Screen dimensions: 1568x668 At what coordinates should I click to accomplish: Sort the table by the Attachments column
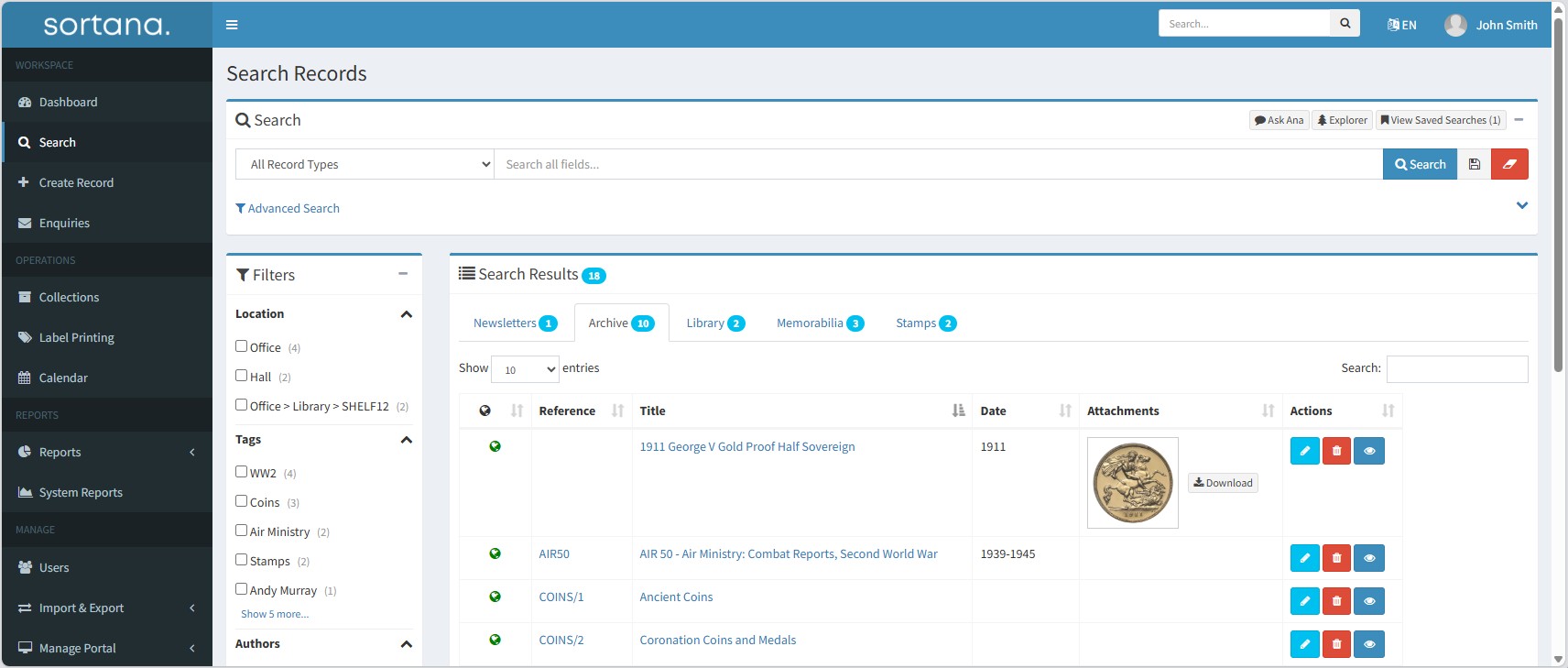(x=1181, y=411)
